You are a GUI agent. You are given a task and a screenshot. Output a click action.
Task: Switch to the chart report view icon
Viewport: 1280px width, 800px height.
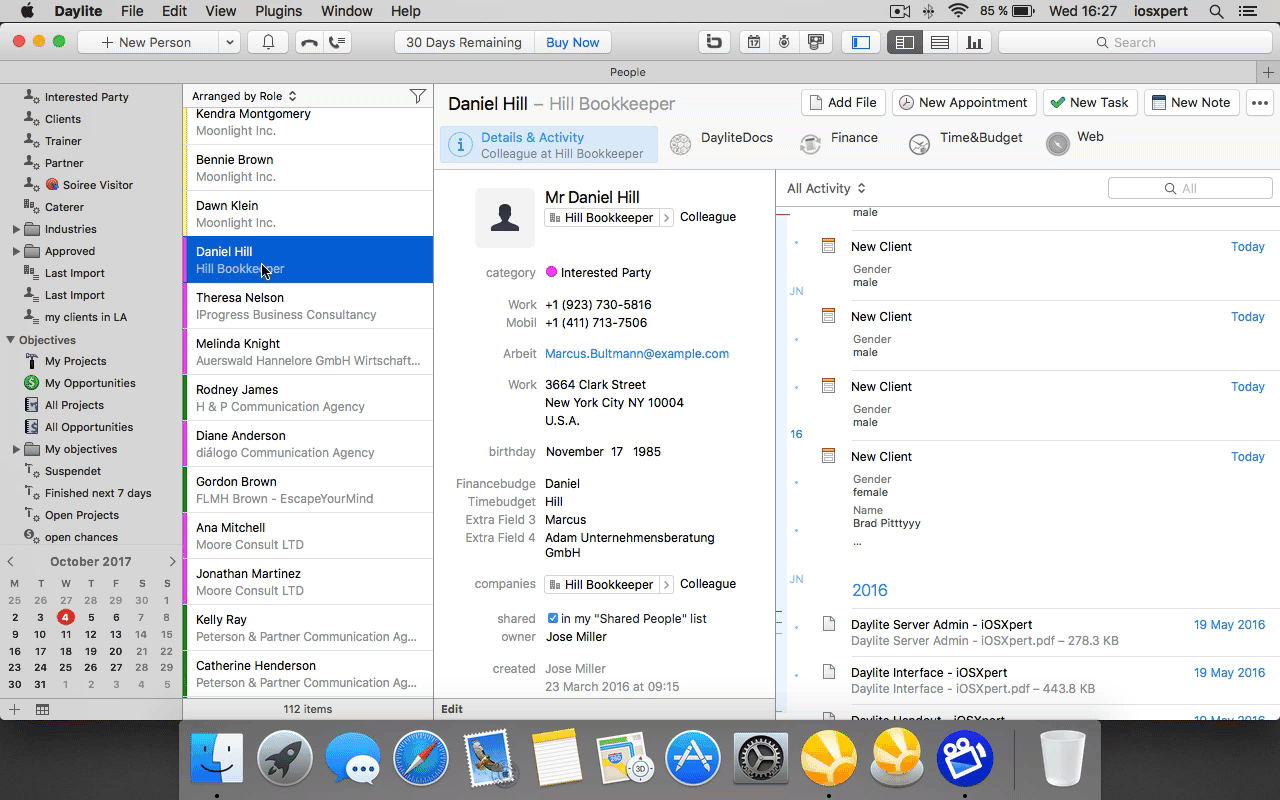(x=974, y=42)
